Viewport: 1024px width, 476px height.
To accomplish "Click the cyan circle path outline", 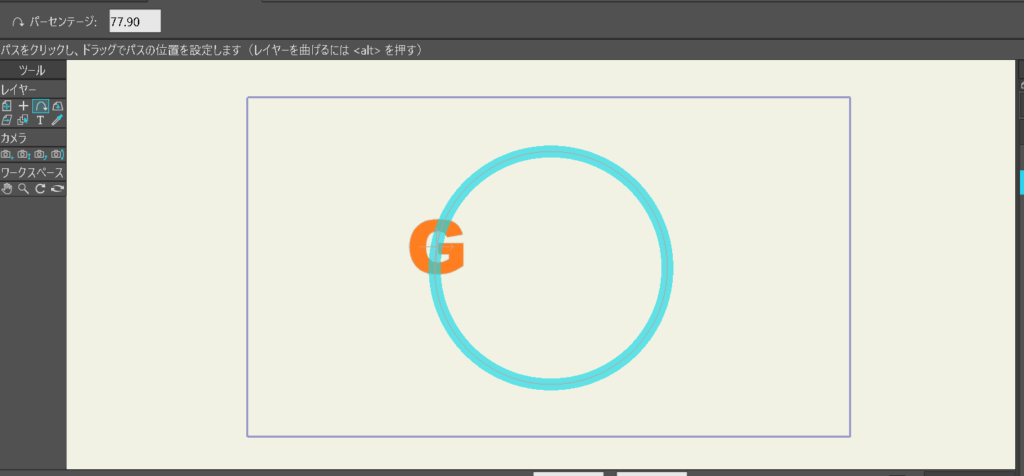I will click(664, 268).
